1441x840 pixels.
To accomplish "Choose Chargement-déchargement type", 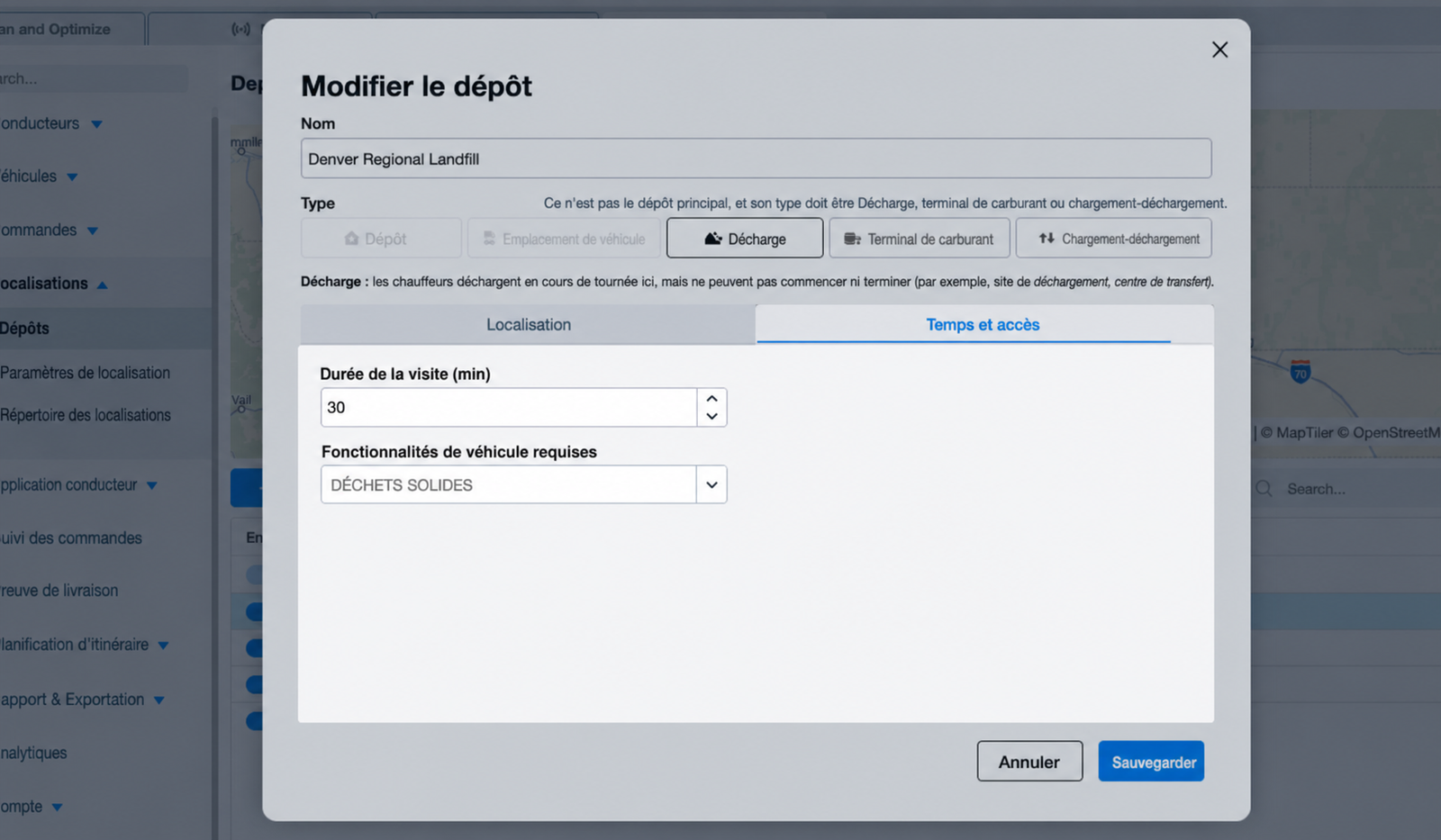I will tap(1113, 239).
